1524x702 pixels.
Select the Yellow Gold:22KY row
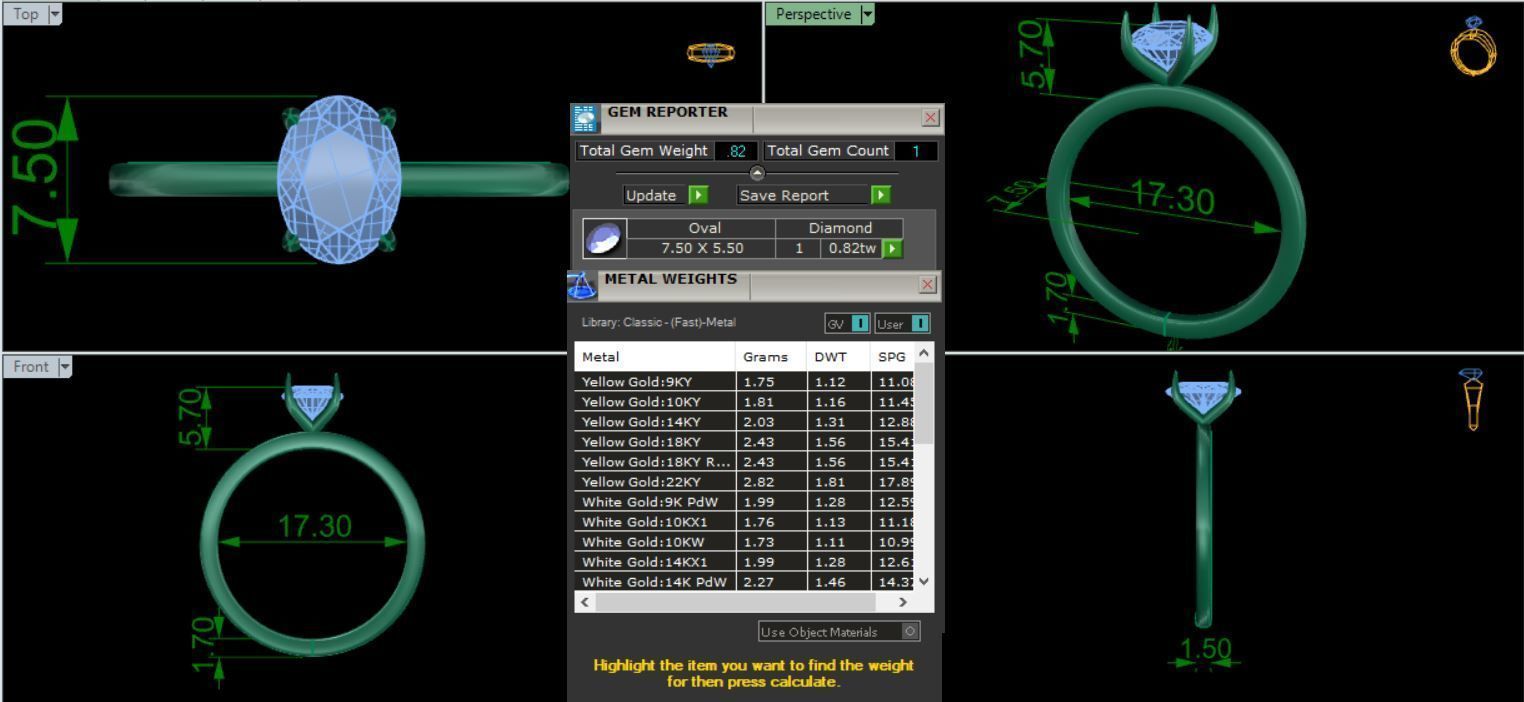(744, 482)
